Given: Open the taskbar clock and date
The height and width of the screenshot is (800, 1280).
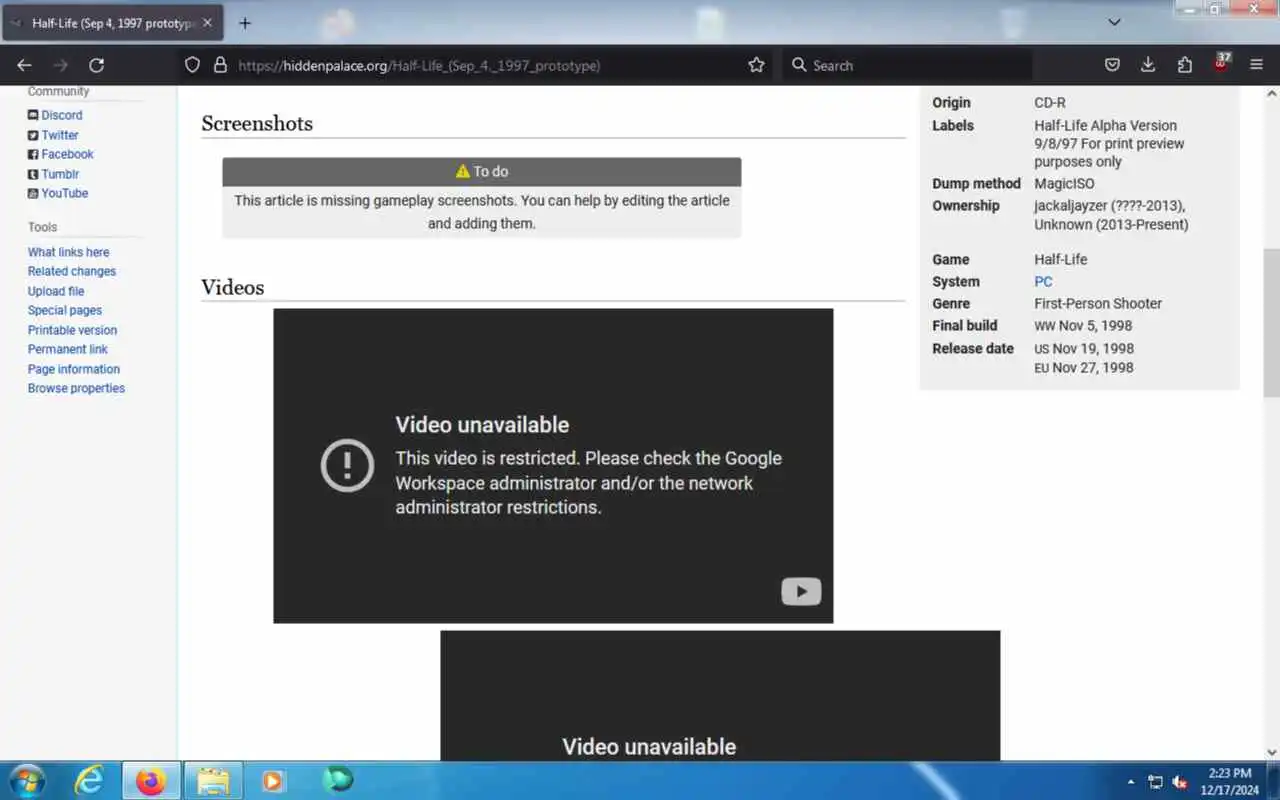Looking at the screenshot, I should (x=1229, y=781).
